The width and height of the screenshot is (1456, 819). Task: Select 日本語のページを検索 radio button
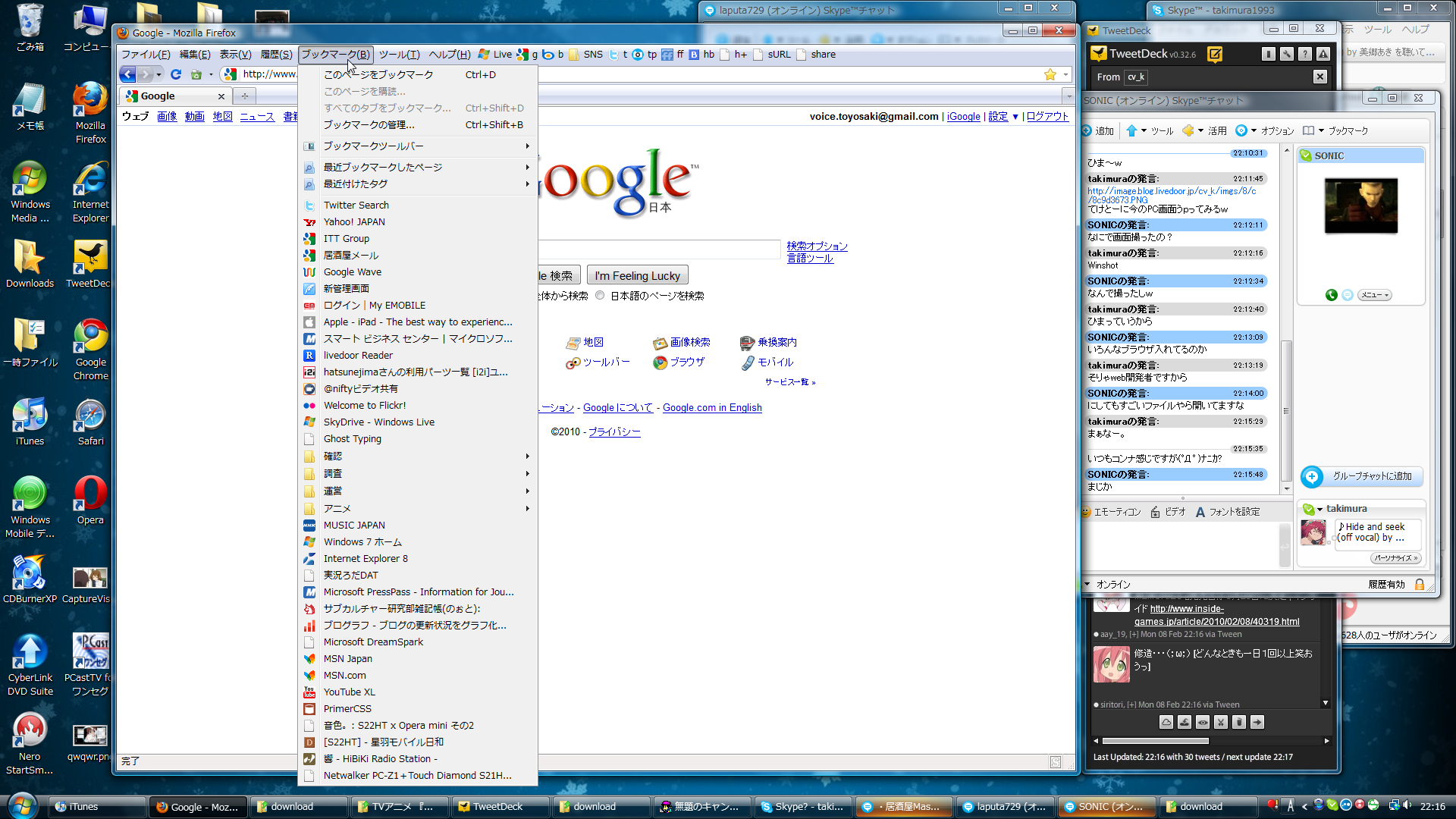[600, 296]
